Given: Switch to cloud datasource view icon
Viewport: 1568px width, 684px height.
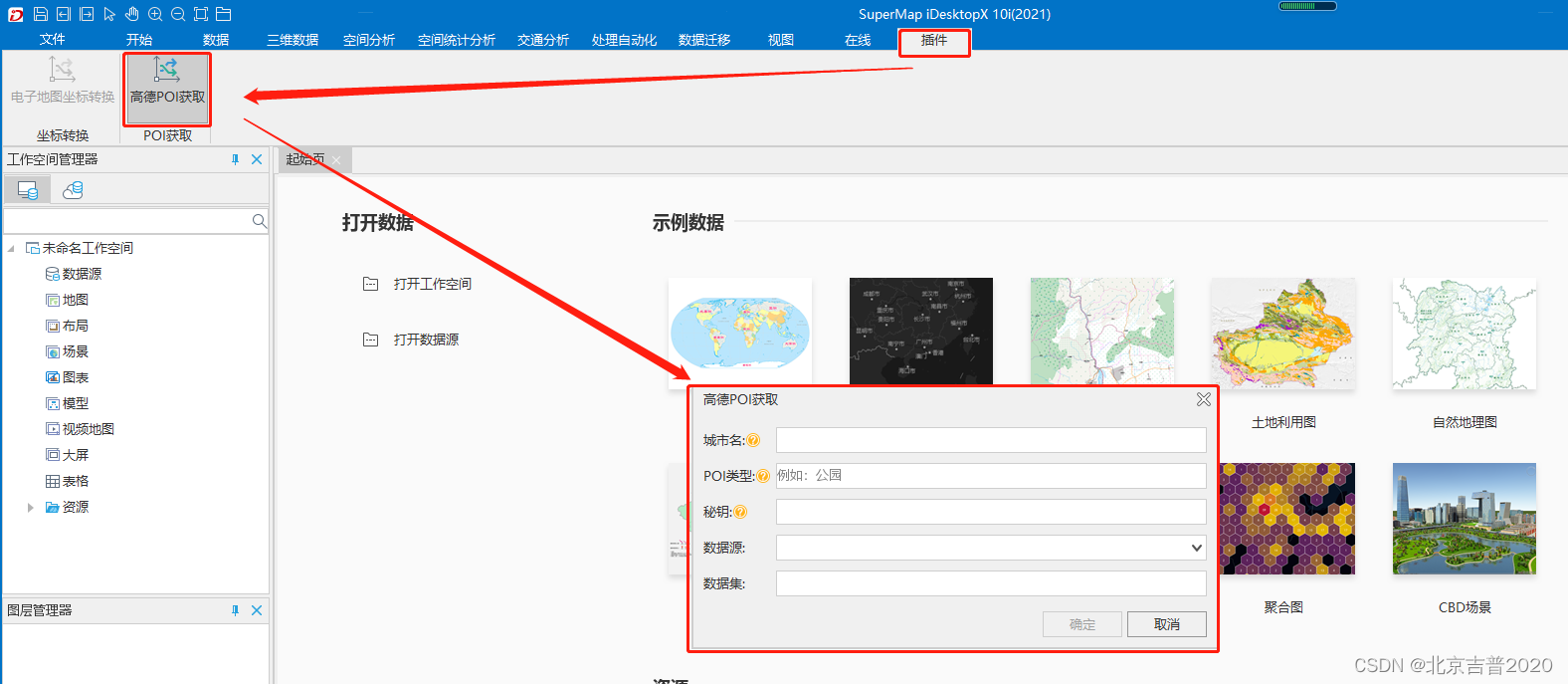Looking at the screenshot, I should point(73,189).
